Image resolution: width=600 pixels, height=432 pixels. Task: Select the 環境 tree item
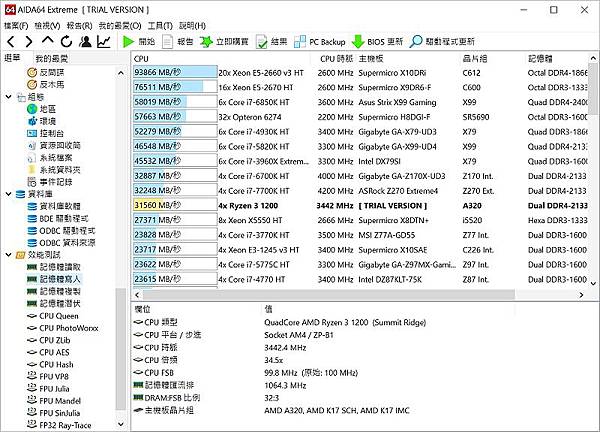pos(42,121)
